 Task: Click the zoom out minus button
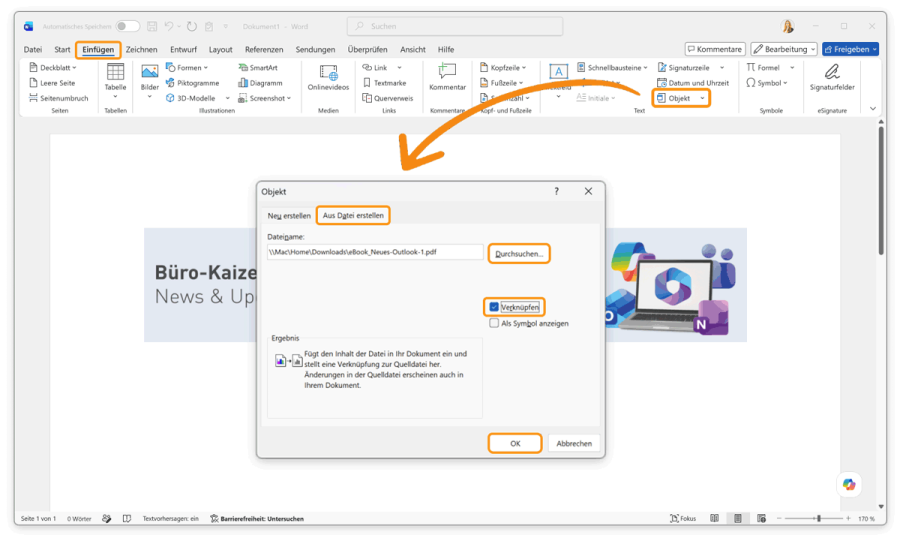coord(779,519)
